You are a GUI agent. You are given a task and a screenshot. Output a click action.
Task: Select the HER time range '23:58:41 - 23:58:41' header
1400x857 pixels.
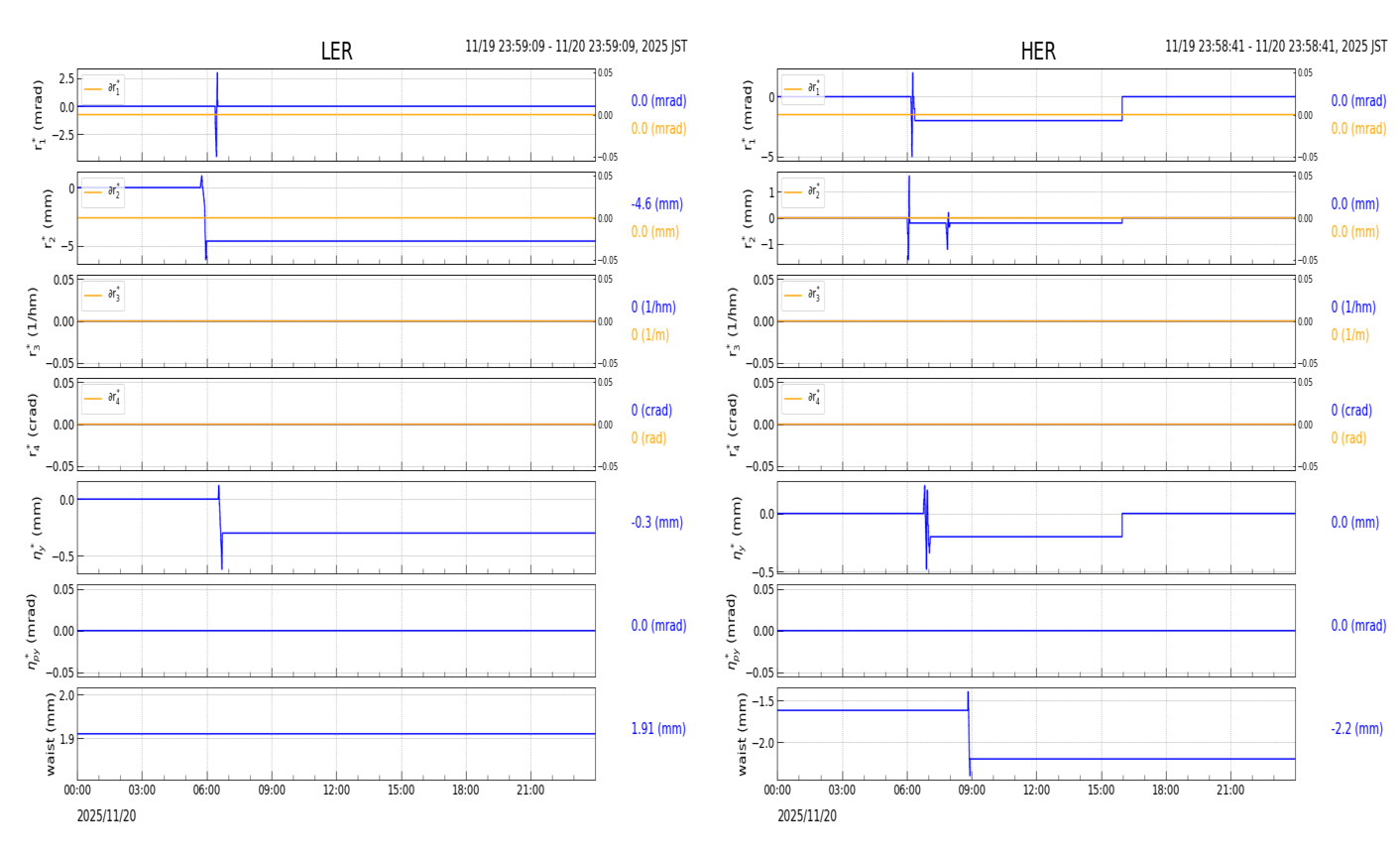pos(1276,47)
